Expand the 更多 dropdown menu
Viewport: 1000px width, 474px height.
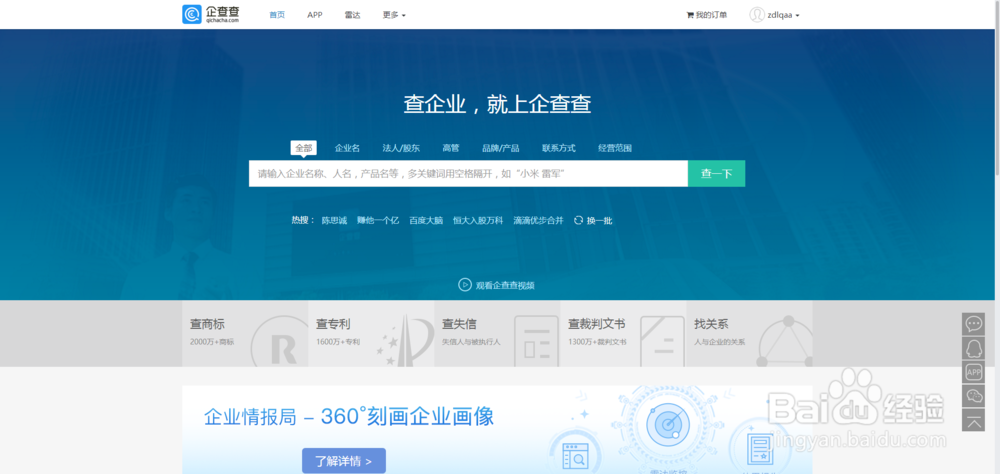tap(393, 15)
